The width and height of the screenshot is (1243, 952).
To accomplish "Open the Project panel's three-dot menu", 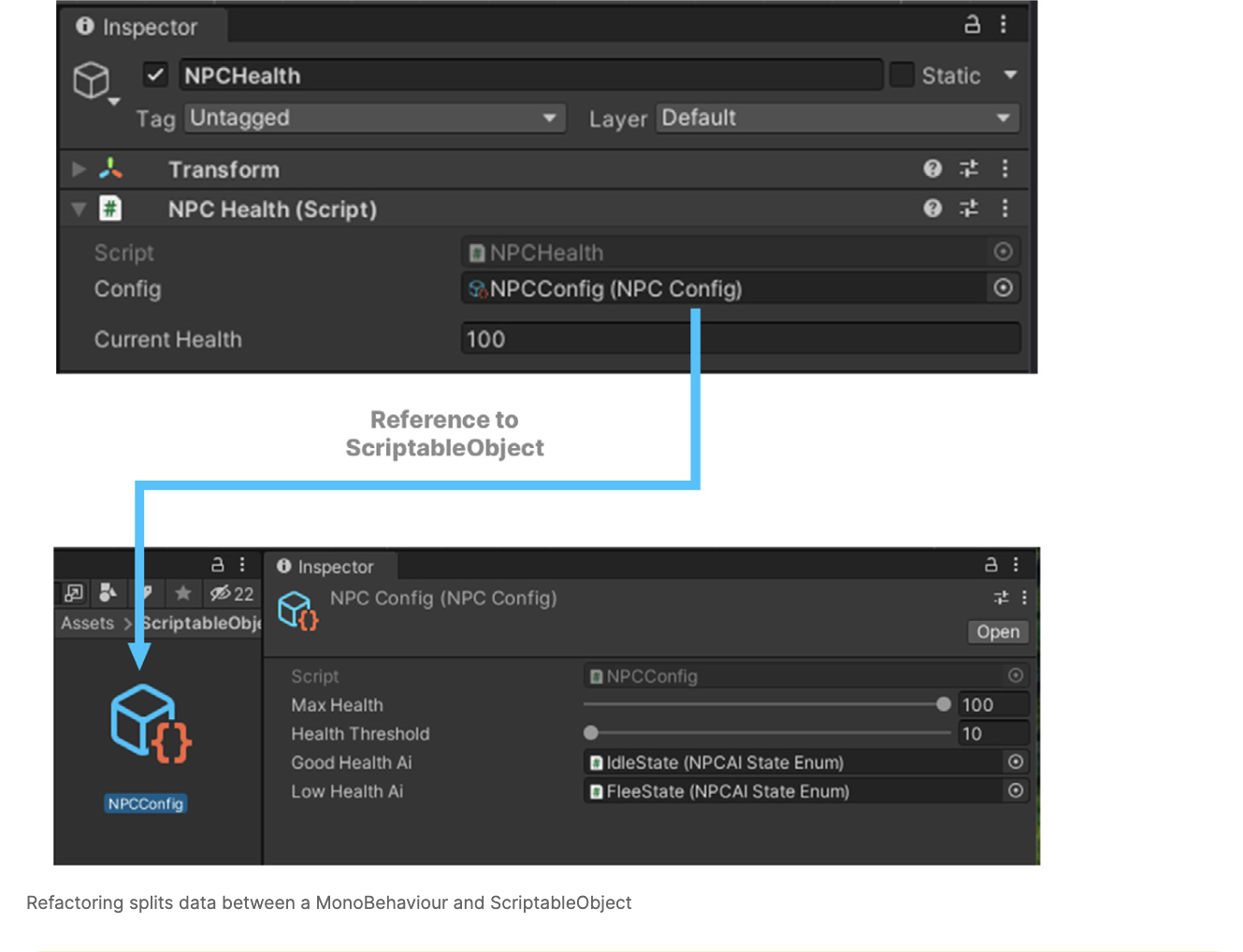I will click(242, 564).
